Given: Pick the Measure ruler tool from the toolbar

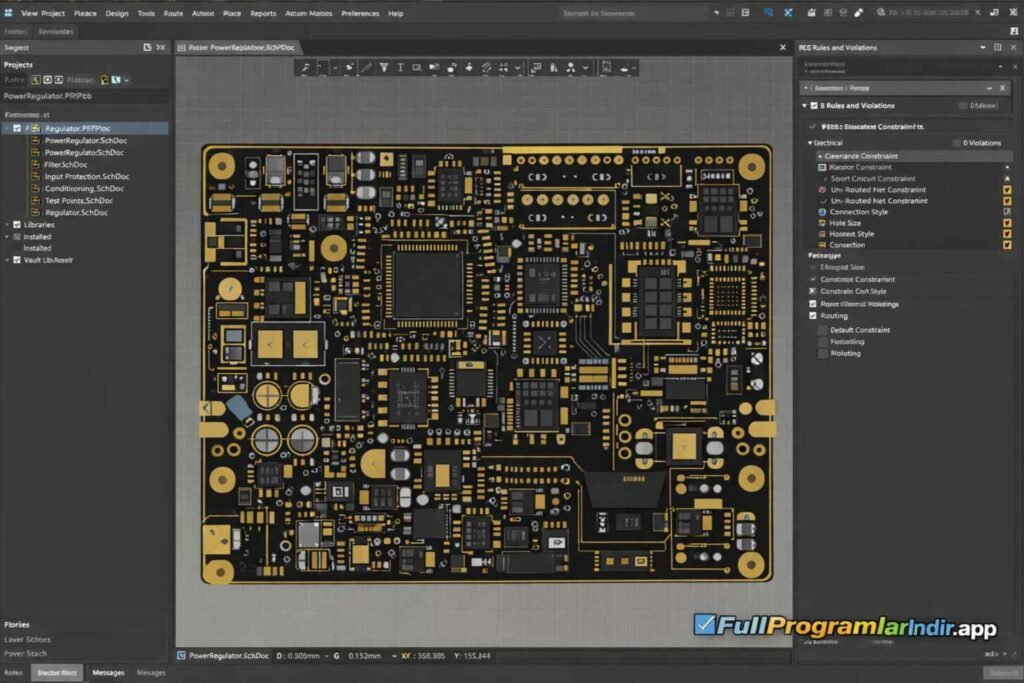Looking at the screenshot, I should [x=485, y=68].
